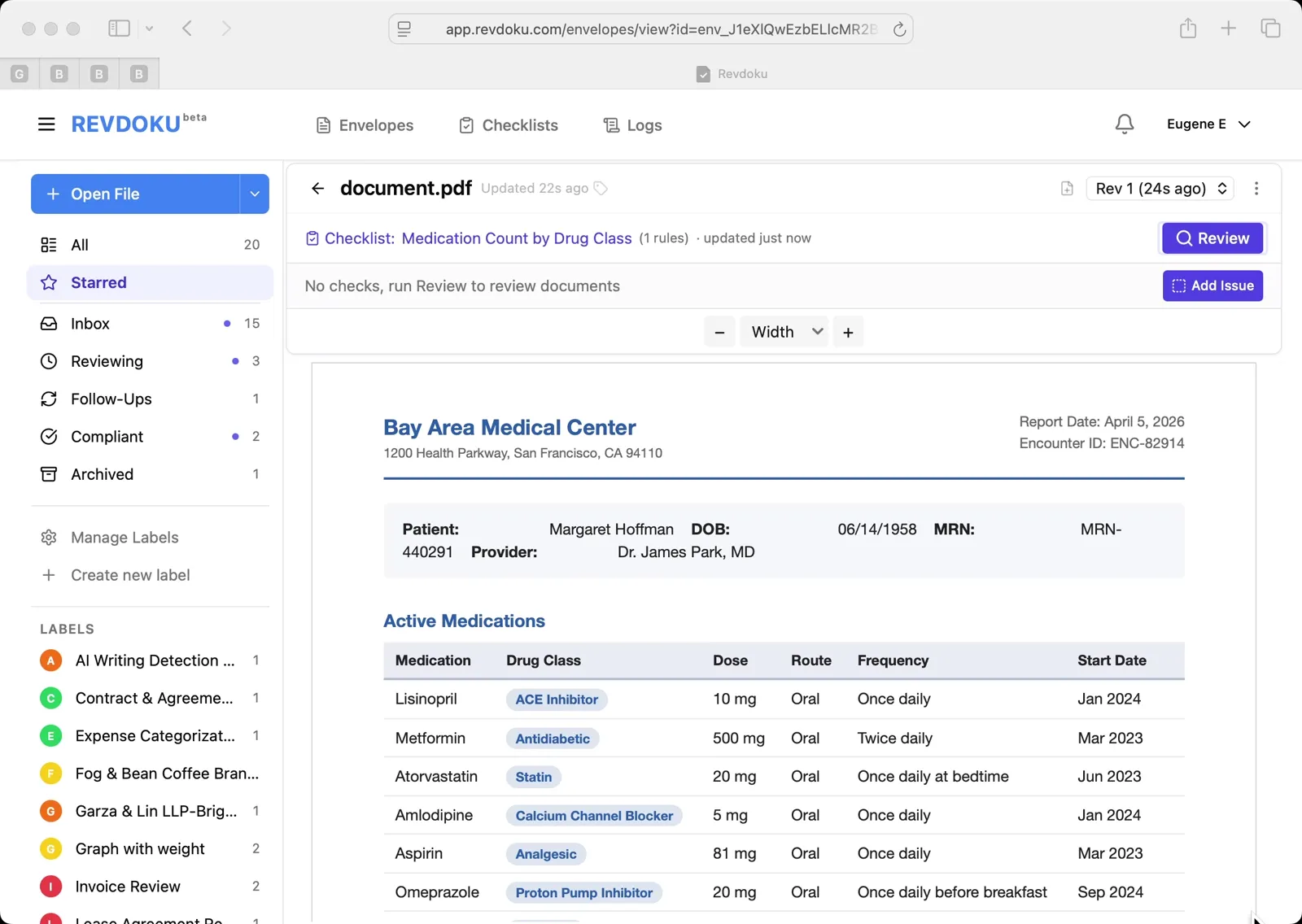Click the tag icon beside Updated 22s ago
Viewport: 1302px width, 924px height.
point(601,188)
